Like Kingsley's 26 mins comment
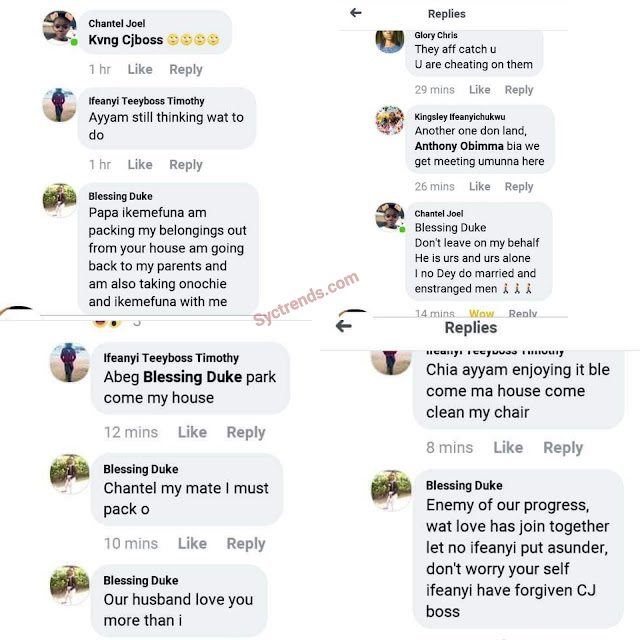This screenshot has width=640, height=640. tap(480, 187)
